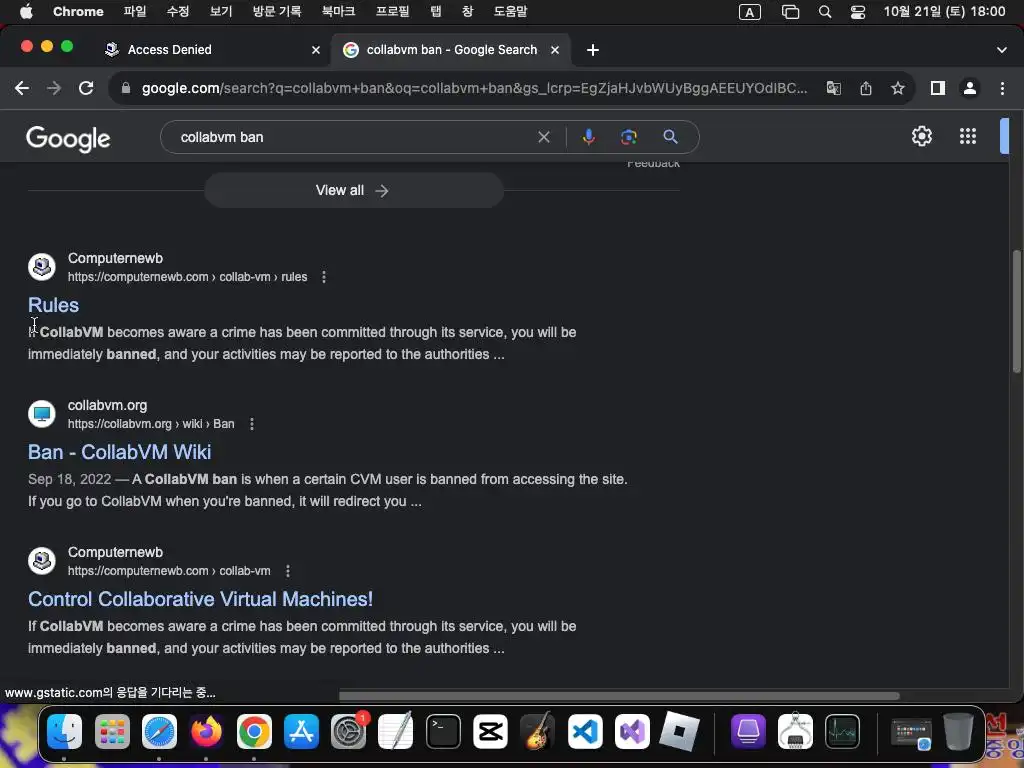Go forward with the browser forward arrow
1024x768 pixels.
54,88
